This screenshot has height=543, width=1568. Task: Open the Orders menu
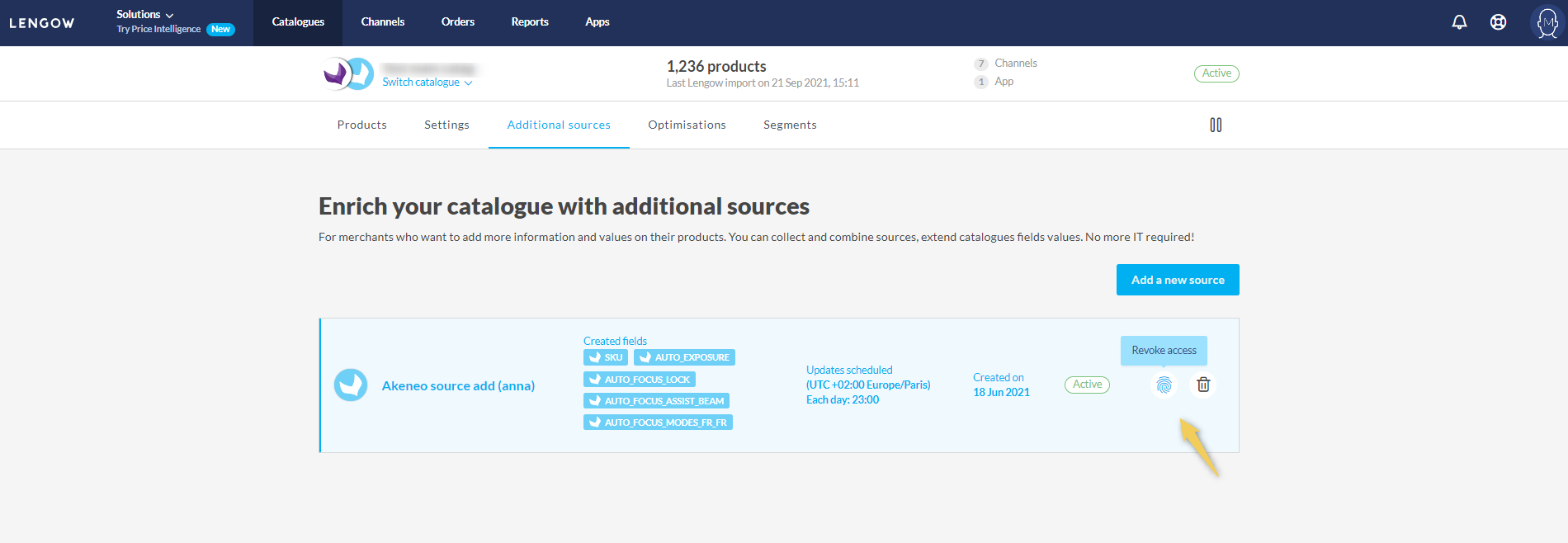point(457,22)
